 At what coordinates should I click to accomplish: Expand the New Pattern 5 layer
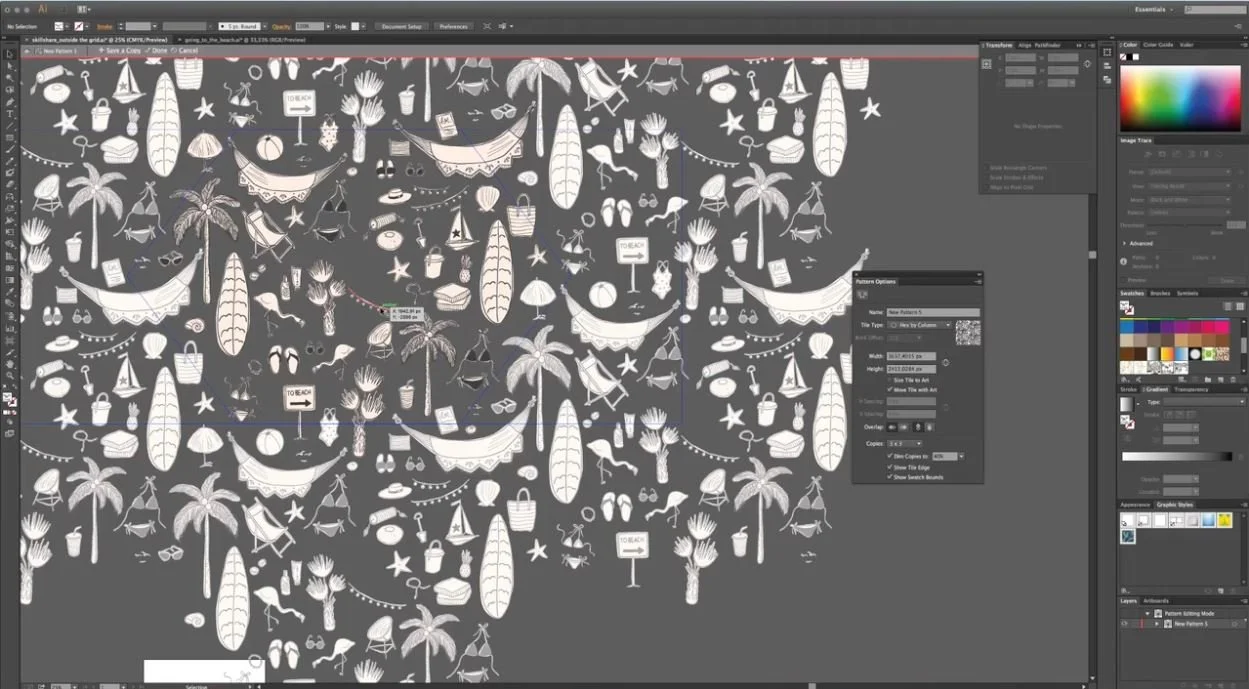pos(1157,624)
